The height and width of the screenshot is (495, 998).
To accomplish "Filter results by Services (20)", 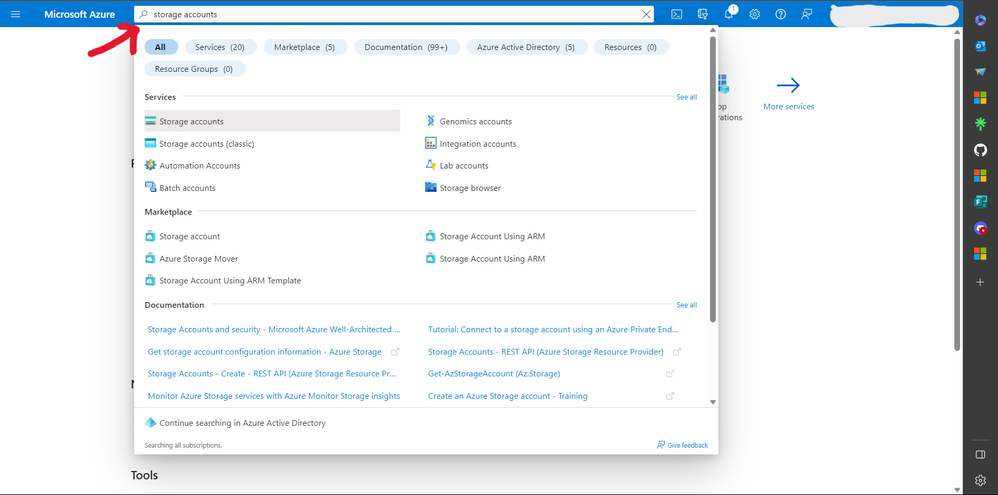I will point(220,47).
